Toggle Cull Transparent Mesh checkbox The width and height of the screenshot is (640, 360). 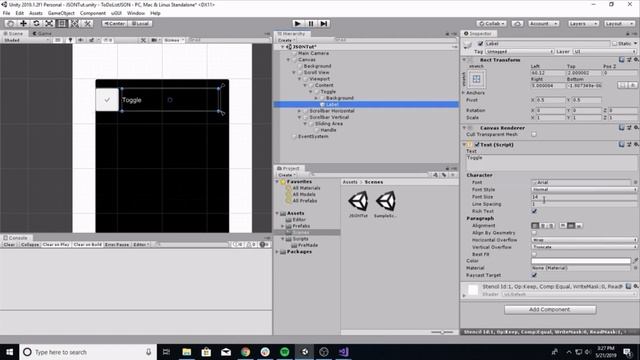pyautogui.click(x=534, y=134)
